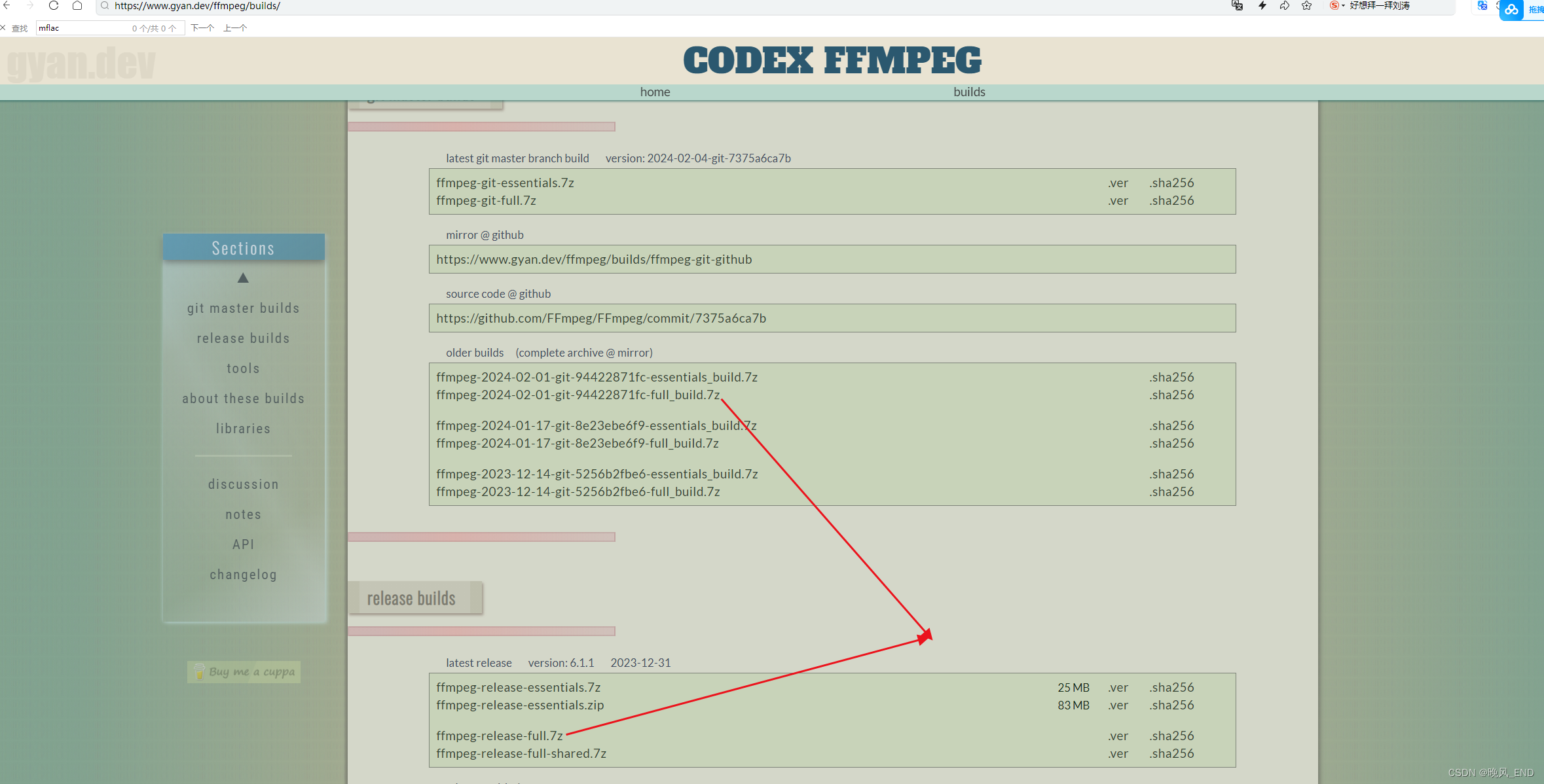
Task: Open Sogou search engine dropdown arrow
Action: click(x=1343, y=6)
